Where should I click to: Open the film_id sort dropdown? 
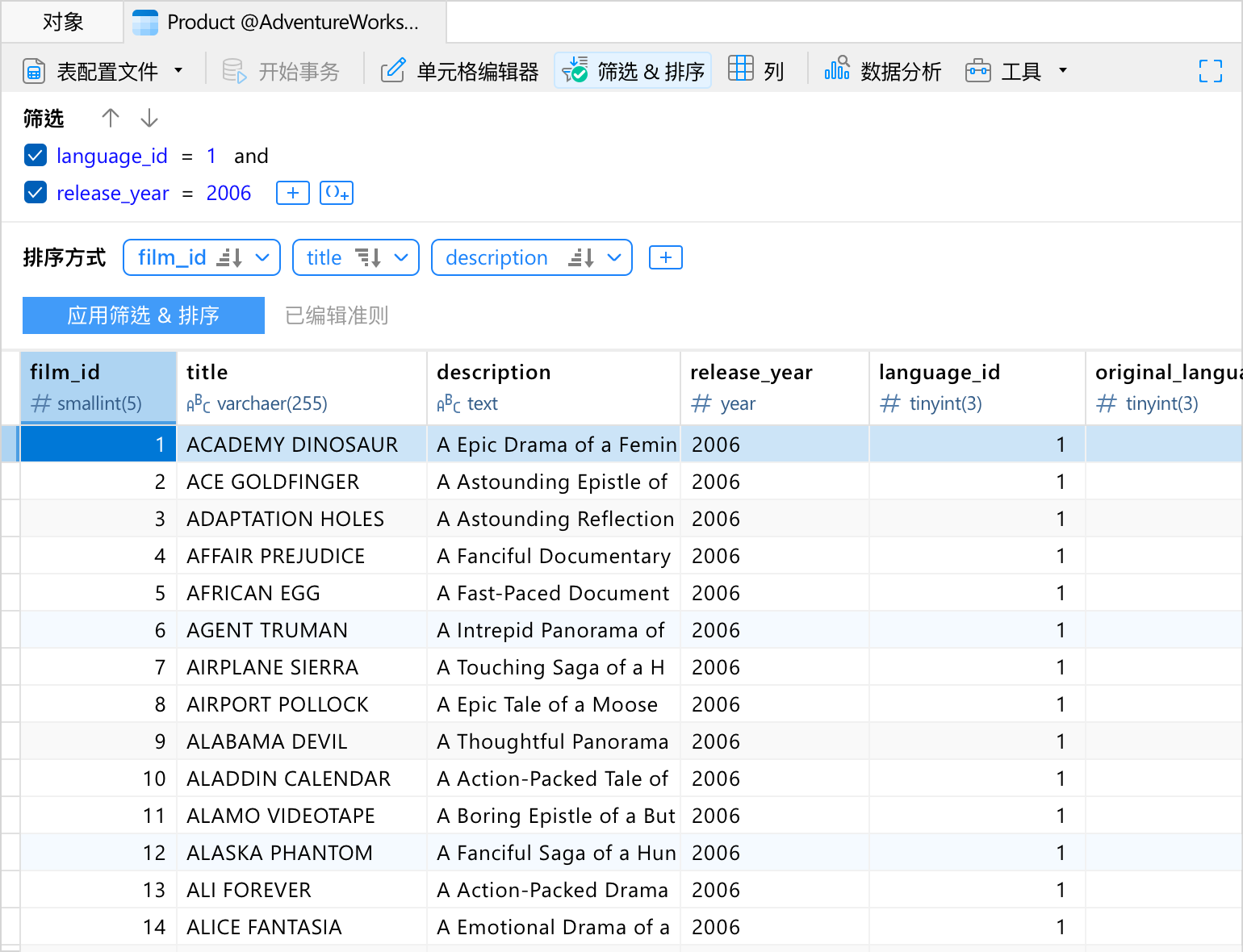pos(262,257)
